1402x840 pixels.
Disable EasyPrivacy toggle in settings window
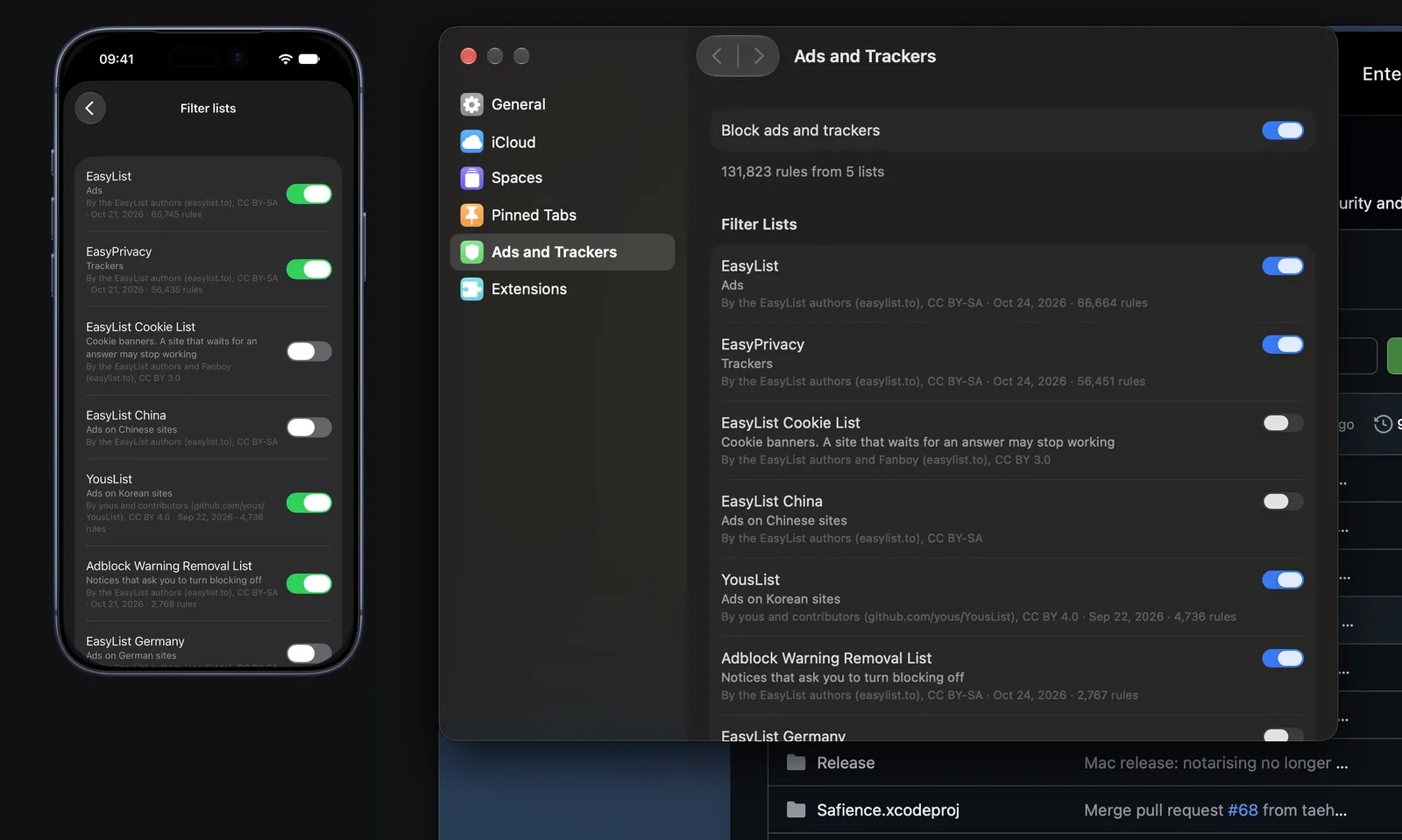coord(1283,344)
